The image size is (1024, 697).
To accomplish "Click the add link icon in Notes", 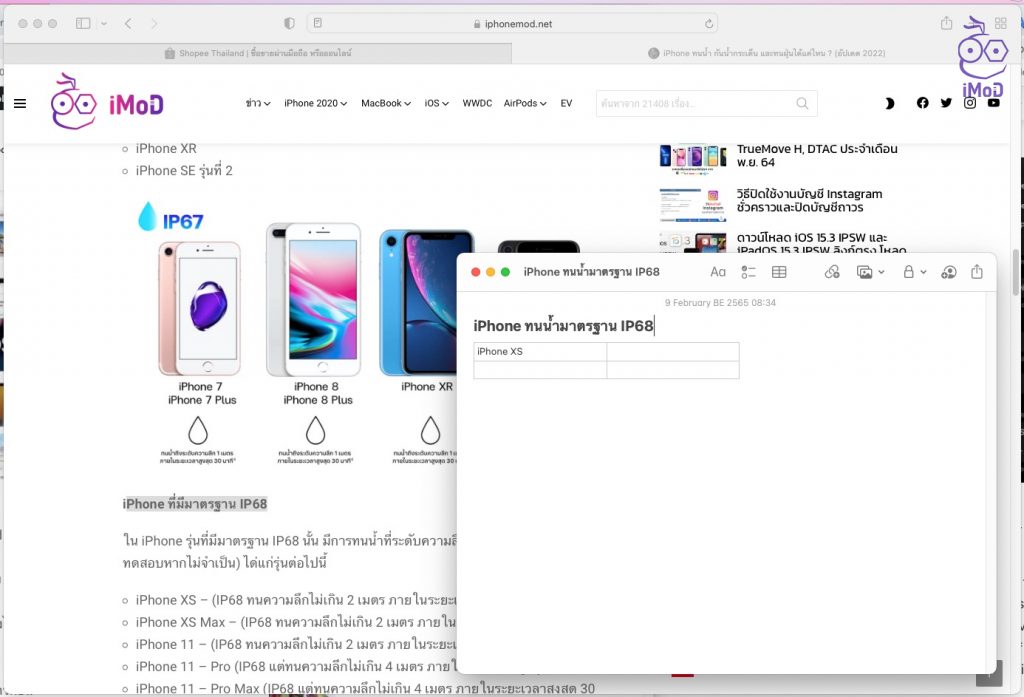I will pyautogui.click(x=832, y=272).
